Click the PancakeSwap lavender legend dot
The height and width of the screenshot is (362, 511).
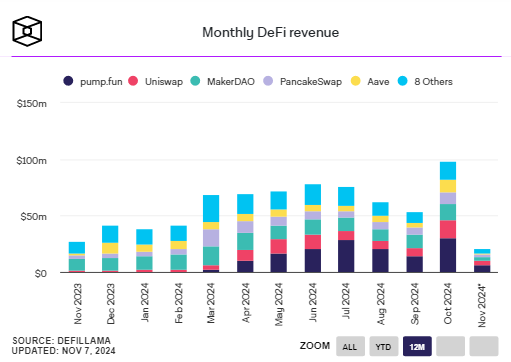click(x=268, y=81)
